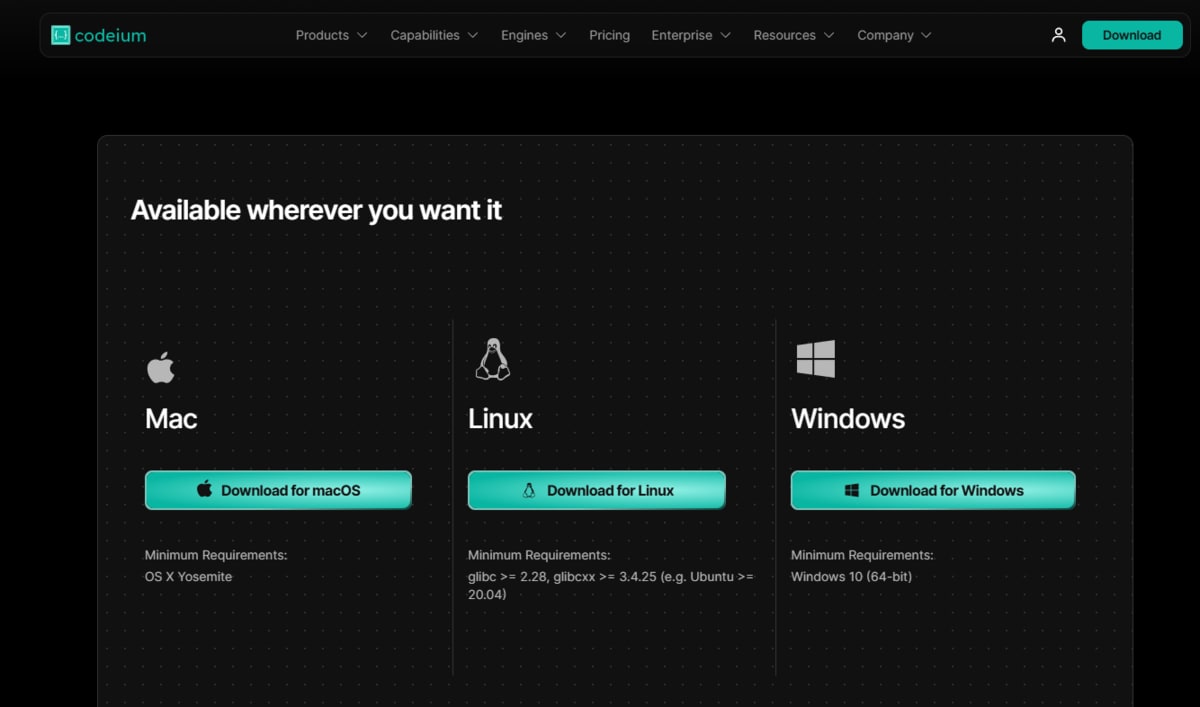Screen dimensions: 1200x707
Task: Click 'Minimum Requirements:' label under Mac
Action: click(216, 555)
